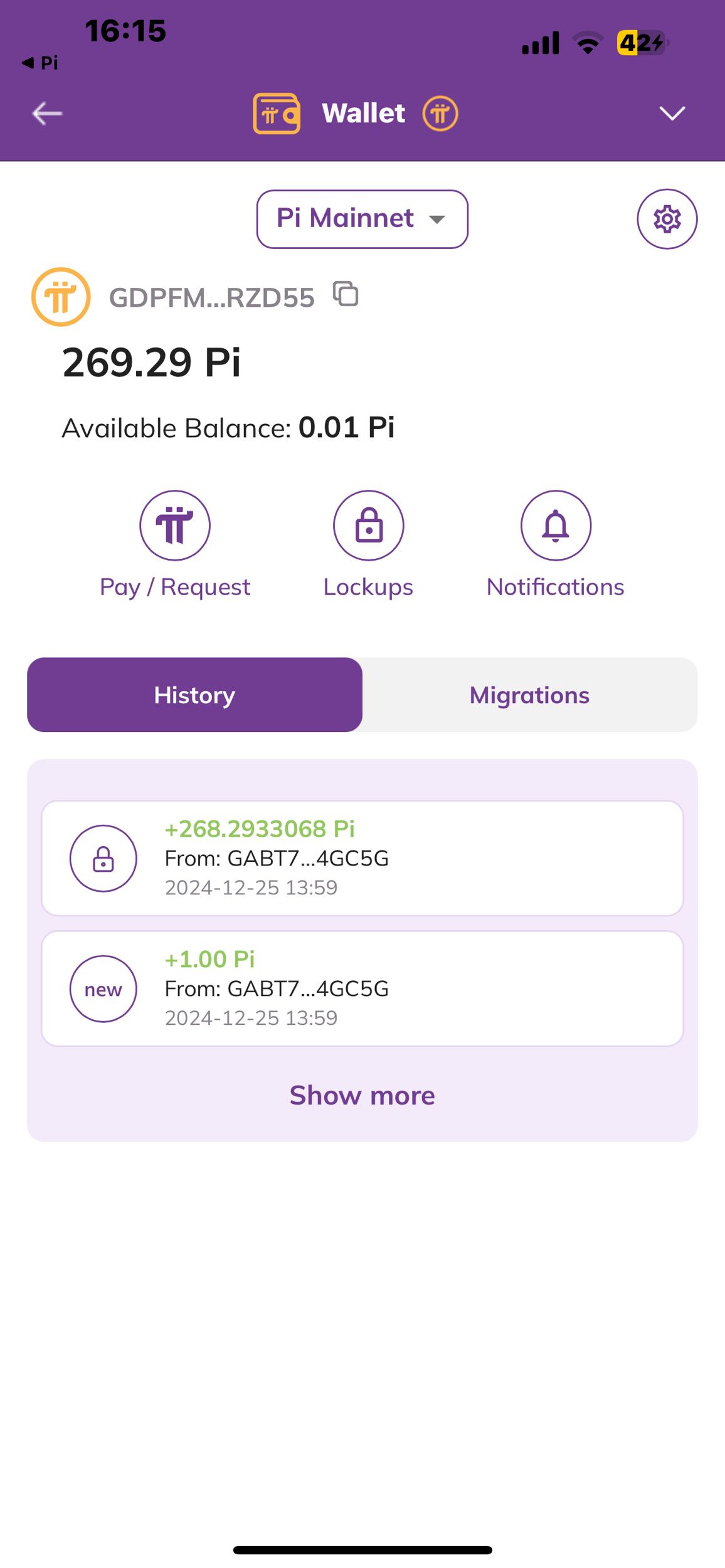Tap the wallet address text
Screen dimensions: 725x1568
pos(211,298)
